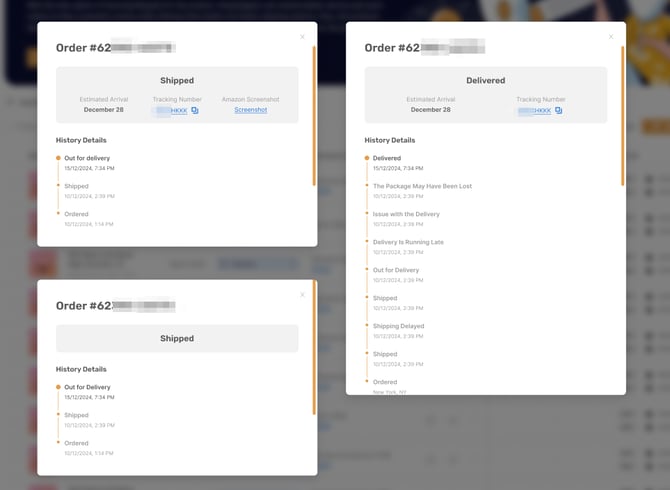Select "Out for delivery" in card with Screenshot link
Image resolution: width=670 pixels, height=490 pixels.
tap(87, 158)
